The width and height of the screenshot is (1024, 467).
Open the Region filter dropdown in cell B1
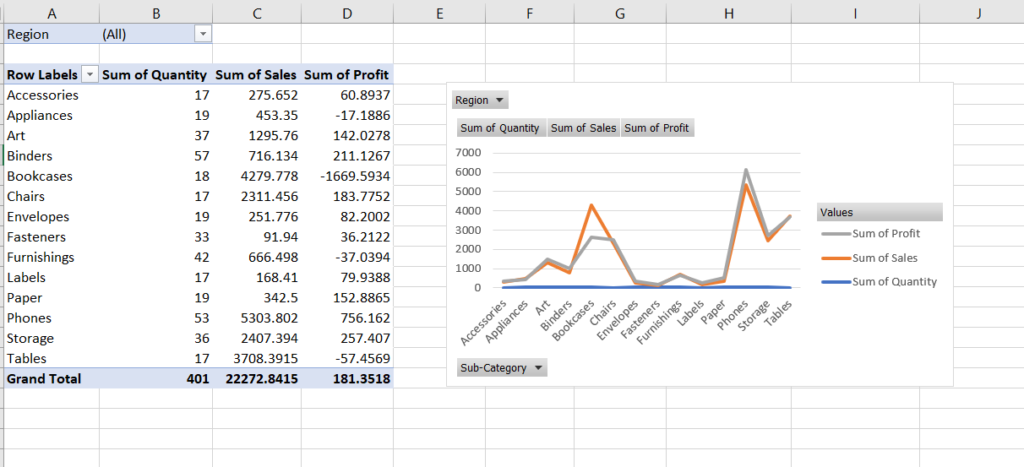204,33
